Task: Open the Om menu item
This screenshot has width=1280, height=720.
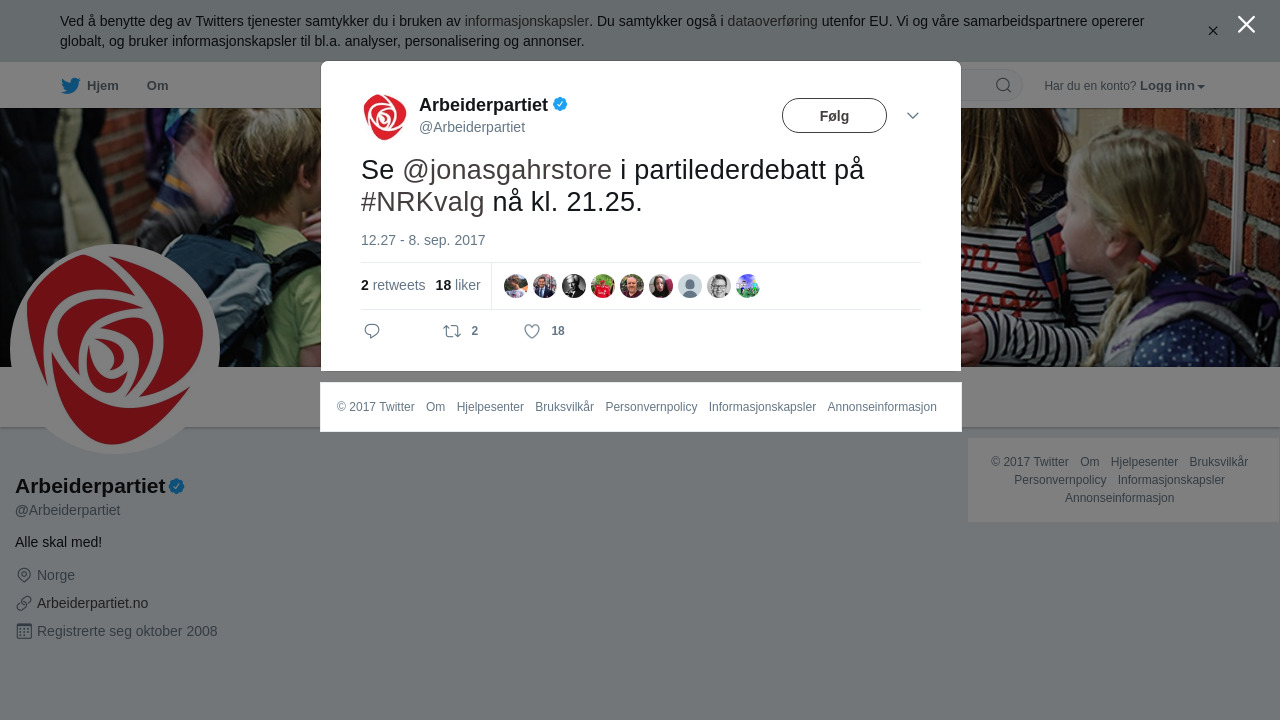Action: (157, 86)
